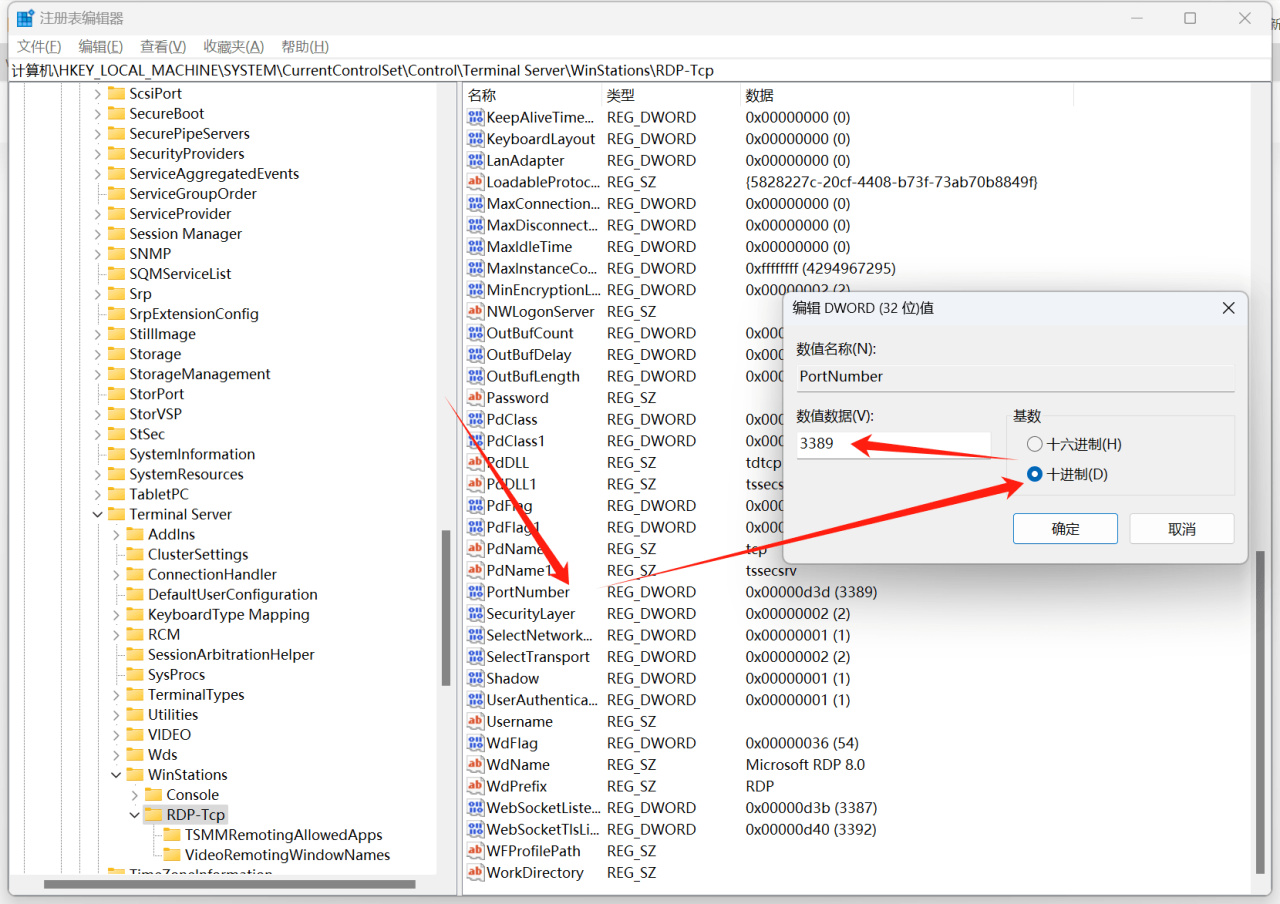Click the LanAdapter DWORD value icon
The width and height of the screenshot is (1280, 904).
pyautogui.click(x=476, y=160)
